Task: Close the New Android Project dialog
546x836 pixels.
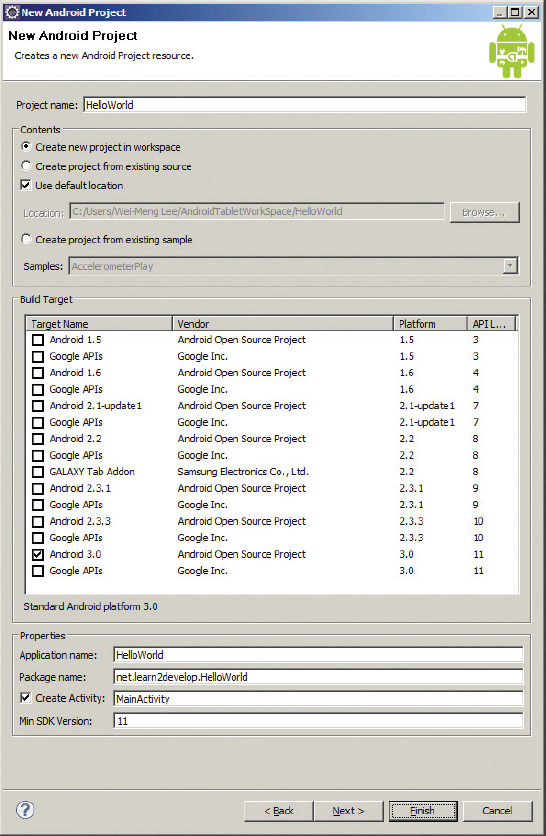Action: (x=532, y=12)
